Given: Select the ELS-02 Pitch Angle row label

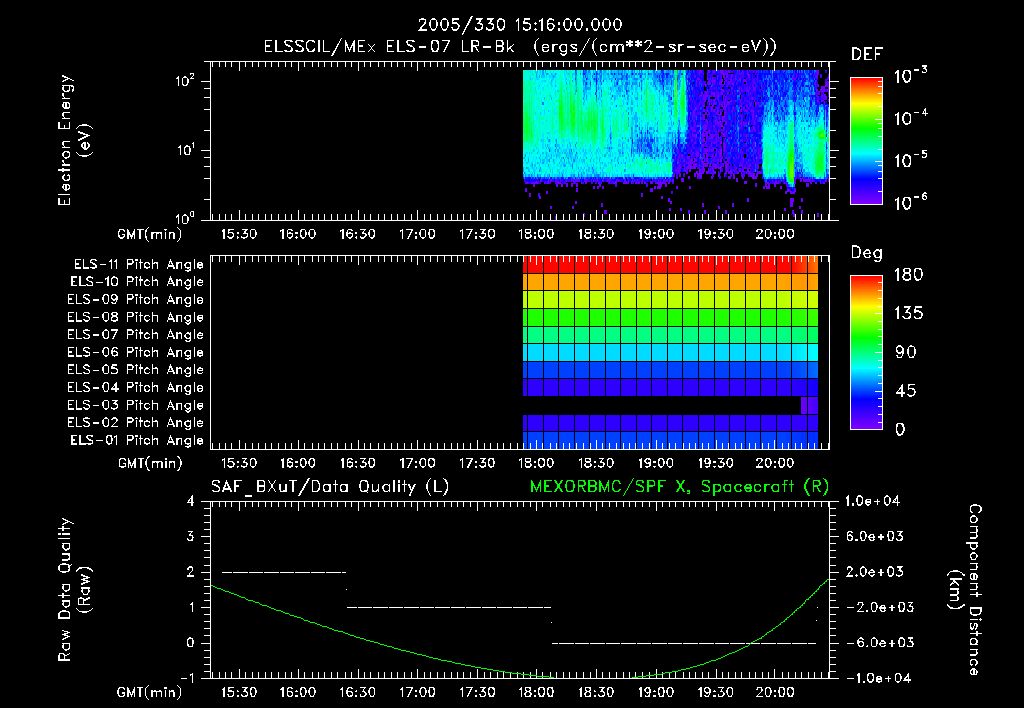Looking at the screenshot, I should [136, 423].
